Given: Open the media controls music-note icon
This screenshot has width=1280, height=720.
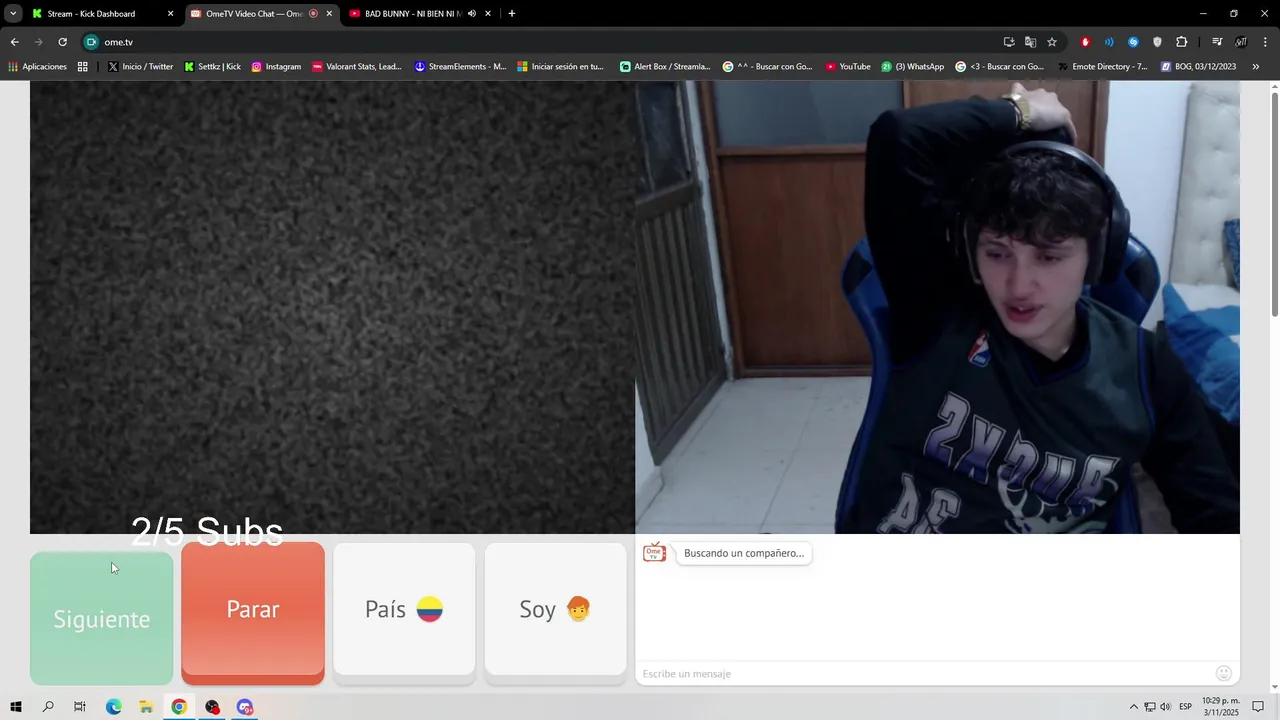Looking at the screenshot, I should point(1217,42).
